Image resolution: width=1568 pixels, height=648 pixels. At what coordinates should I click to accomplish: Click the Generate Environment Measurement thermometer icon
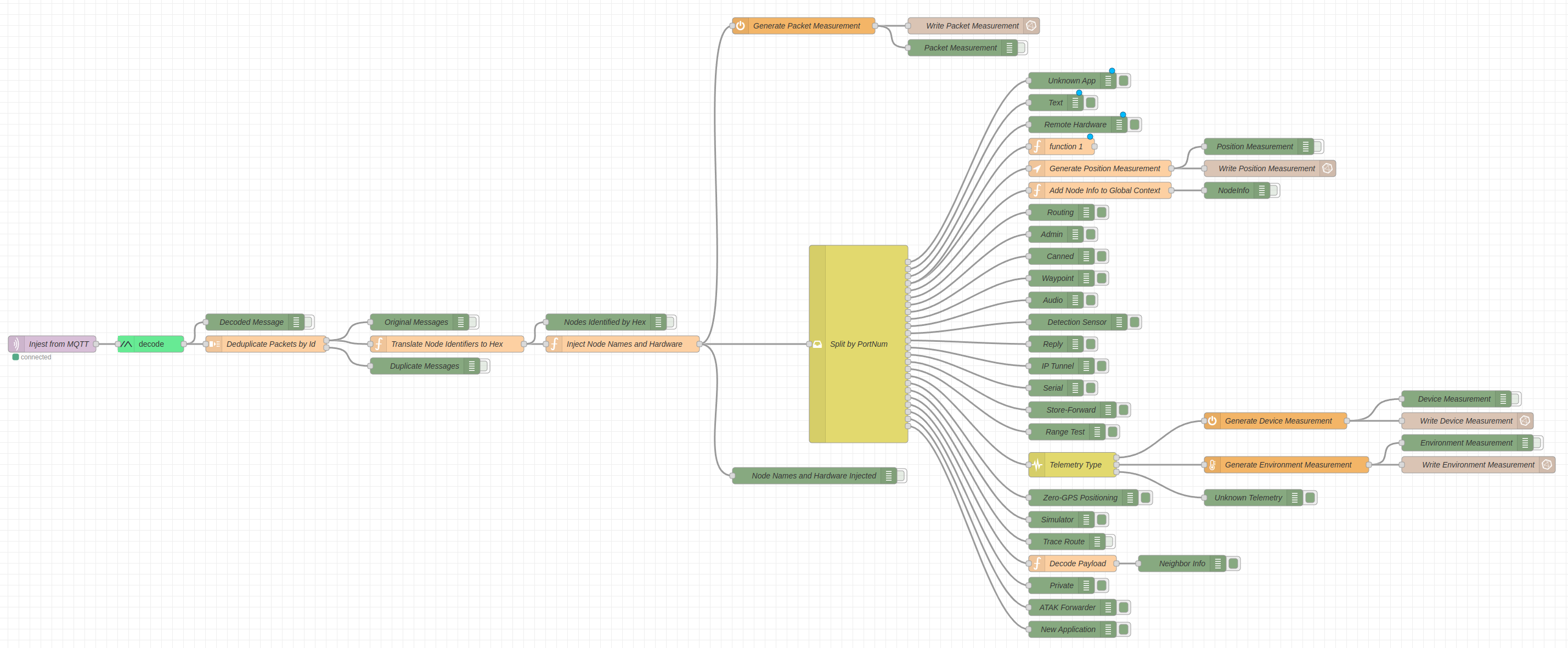coord(1212,465)
